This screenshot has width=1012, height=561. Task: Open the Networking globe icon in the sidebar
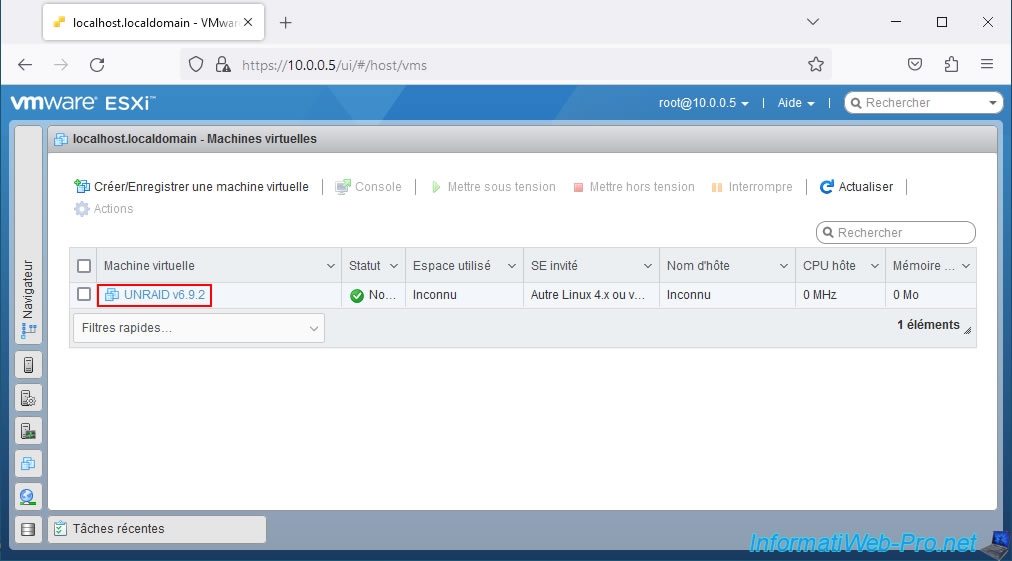28,497
